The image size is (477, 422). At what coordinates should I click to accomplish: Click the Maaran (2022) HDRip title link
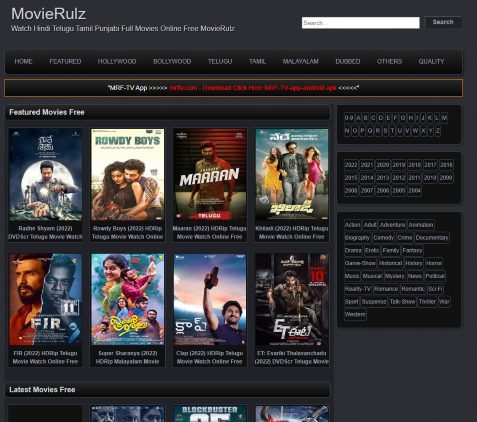[210, 232]
